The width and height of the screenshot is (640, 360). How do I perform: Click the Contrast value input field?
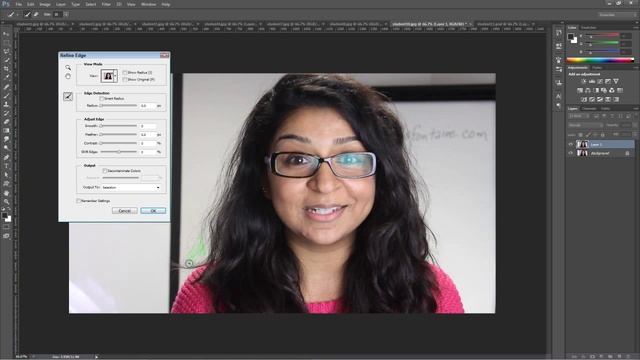coord(148,143)
